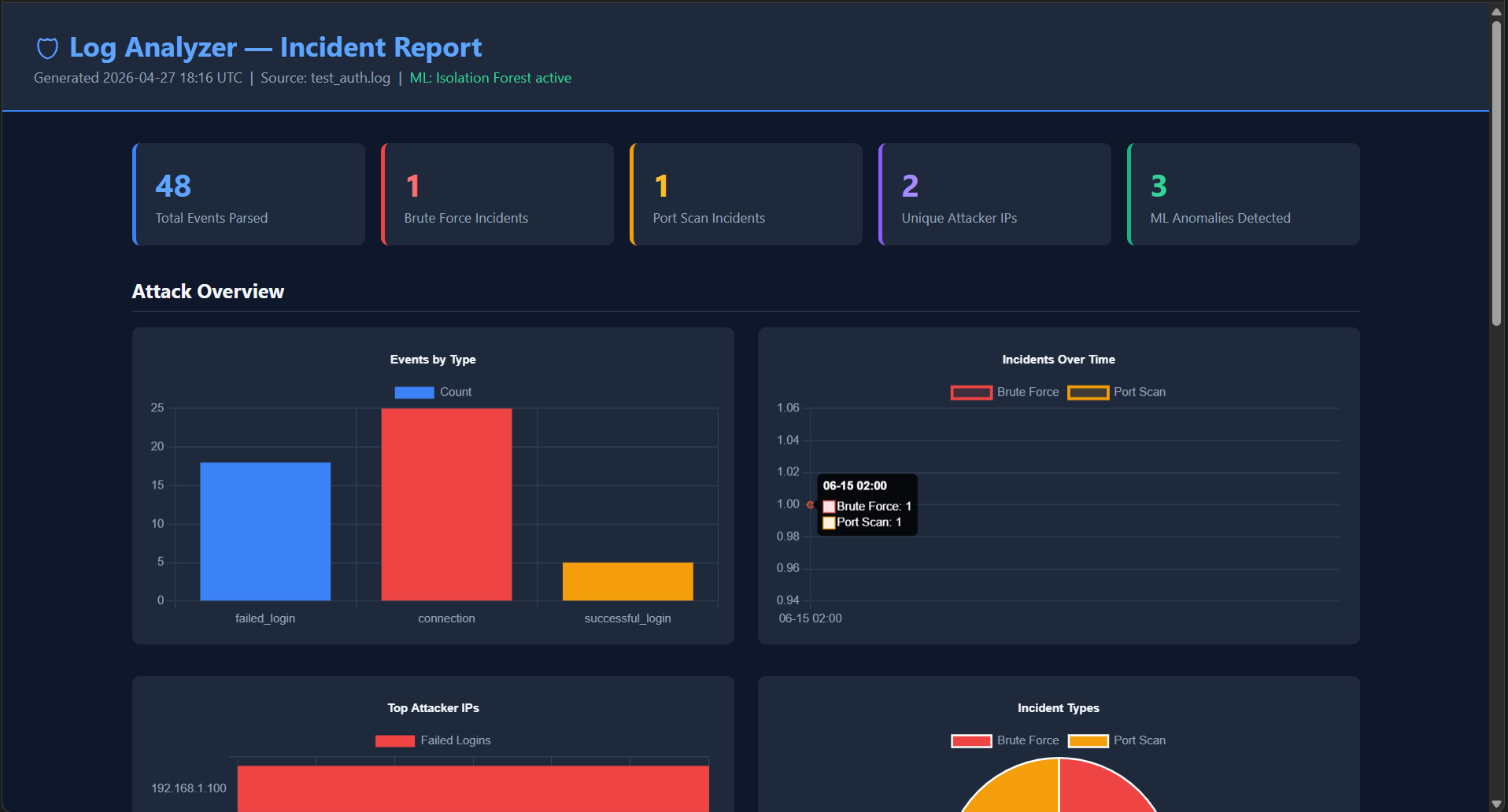Click the "successful_login" axis label
1508x812 pixels.
click(x=627, y=618)
